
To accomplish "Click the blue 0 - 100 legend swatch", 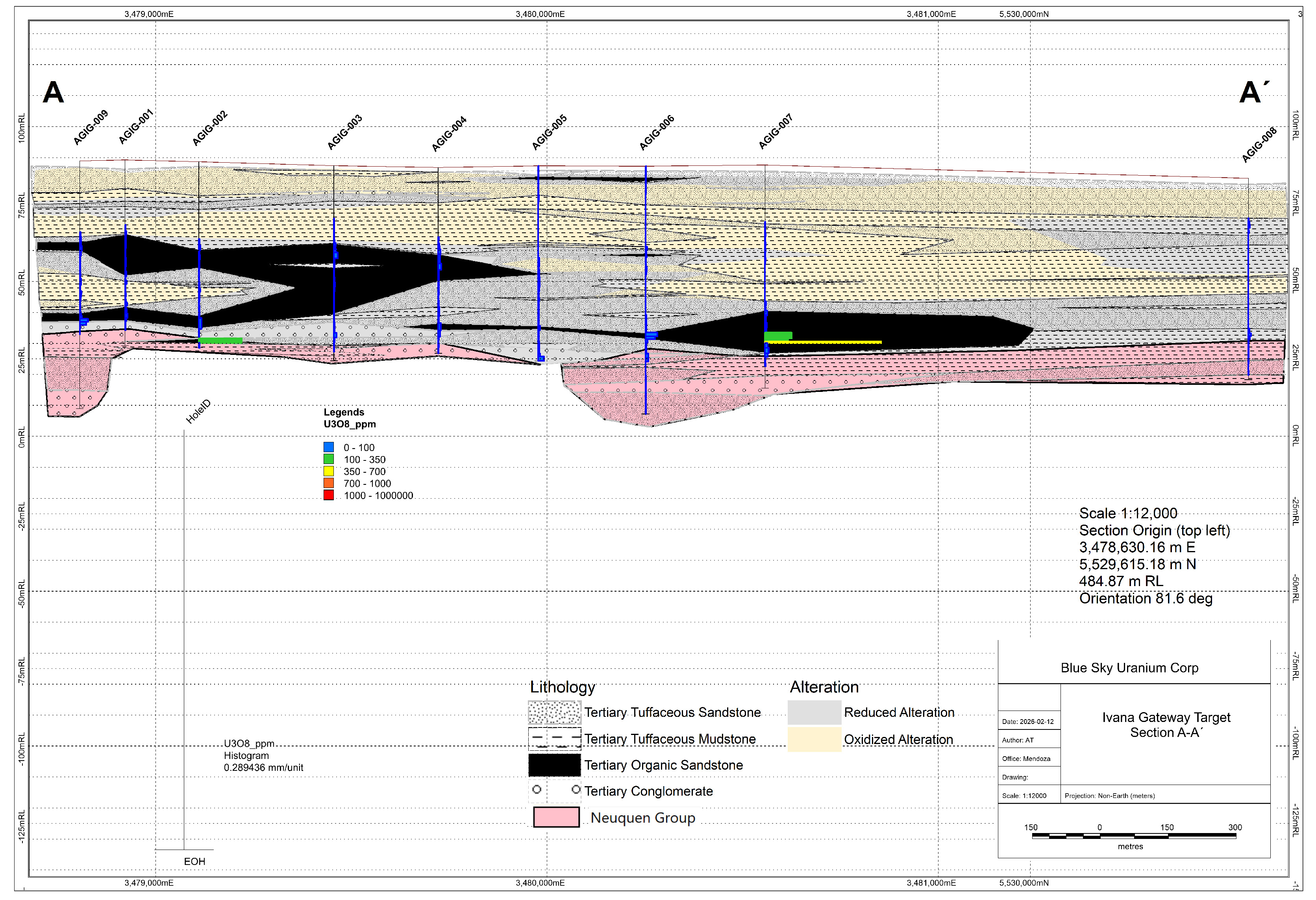I will point(328,447).
